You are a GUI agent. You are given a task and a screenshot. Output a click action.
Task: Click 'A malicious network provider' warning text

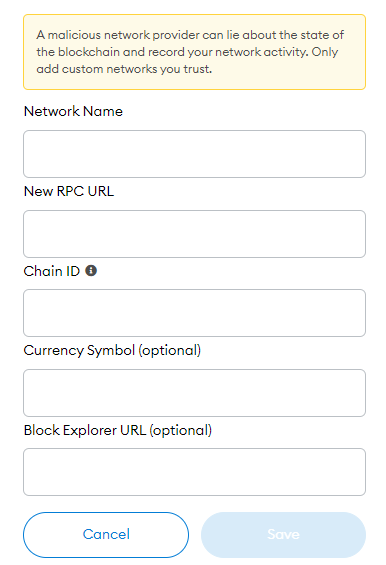click(117, 35)
